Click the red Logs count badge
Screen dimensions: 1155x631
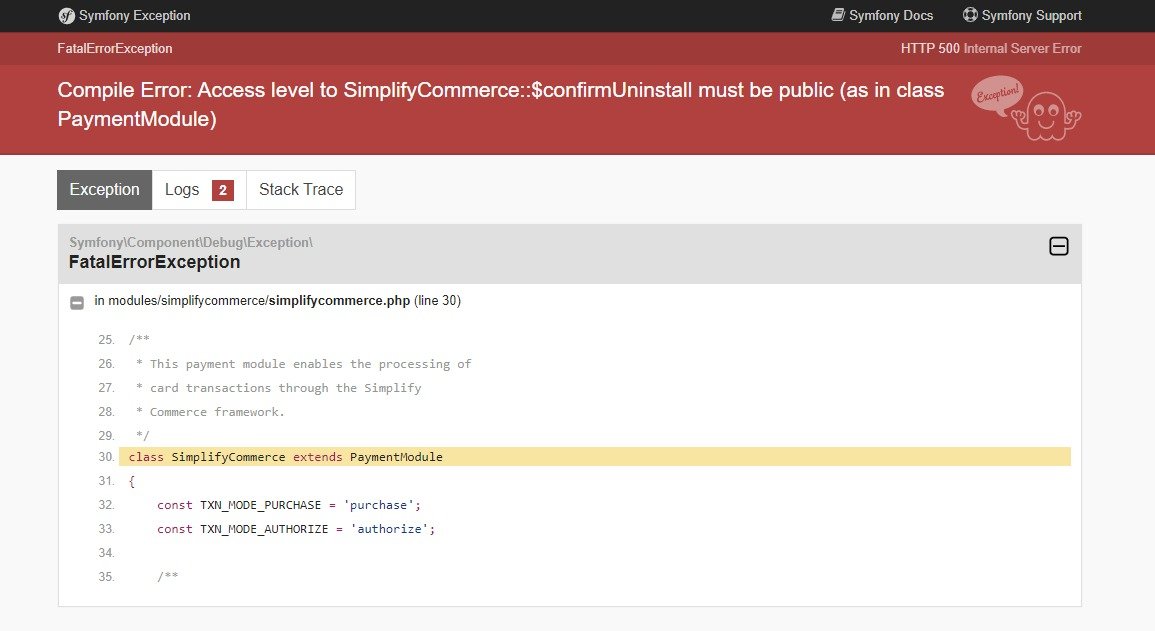[x=223, y=190]
